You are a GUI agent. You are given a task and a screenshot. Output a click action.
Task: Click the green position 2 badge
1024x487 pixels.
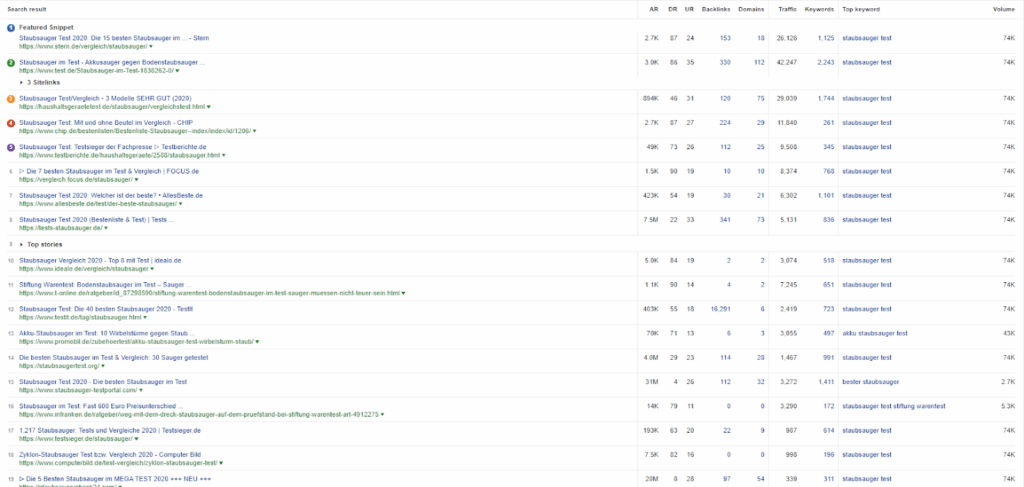click(x=10, y=62)
